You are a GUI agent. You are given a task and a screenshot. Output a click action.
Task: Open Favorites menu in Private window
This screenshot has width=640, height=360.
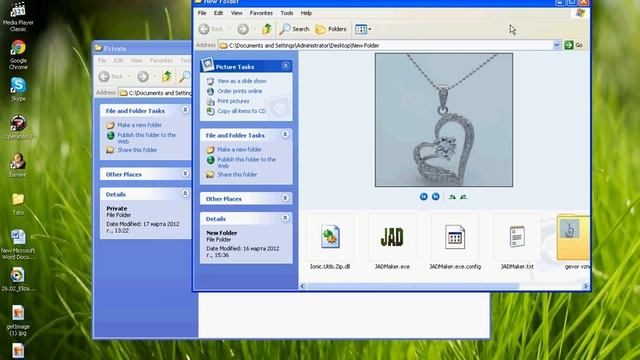(x=161, y=60)
